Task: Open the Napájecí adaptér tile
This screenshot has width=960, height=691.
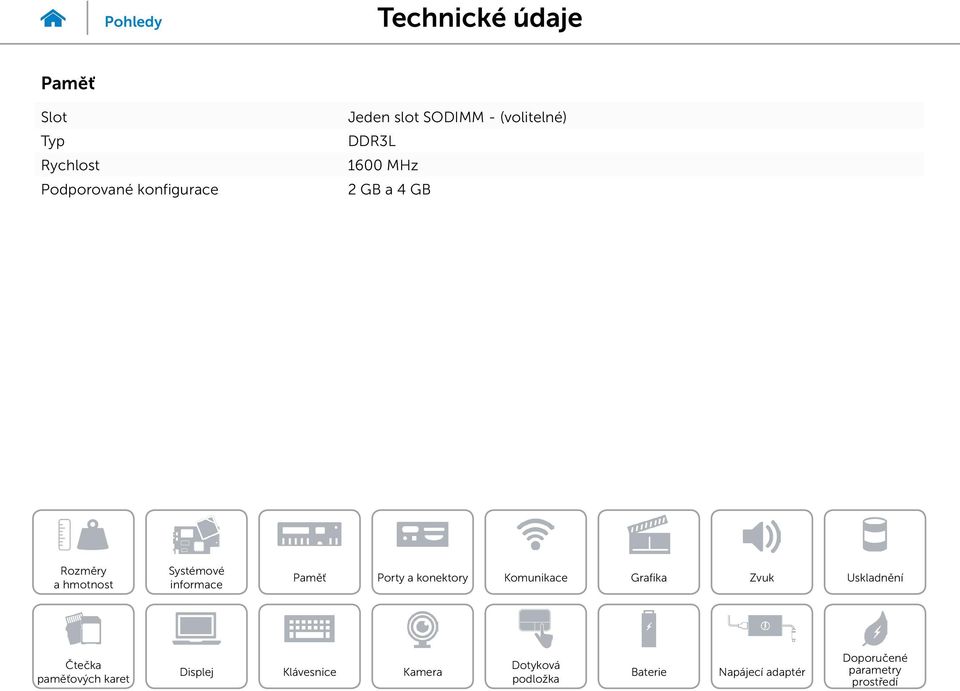Action: pyautogui.click(x=762, y=646)
